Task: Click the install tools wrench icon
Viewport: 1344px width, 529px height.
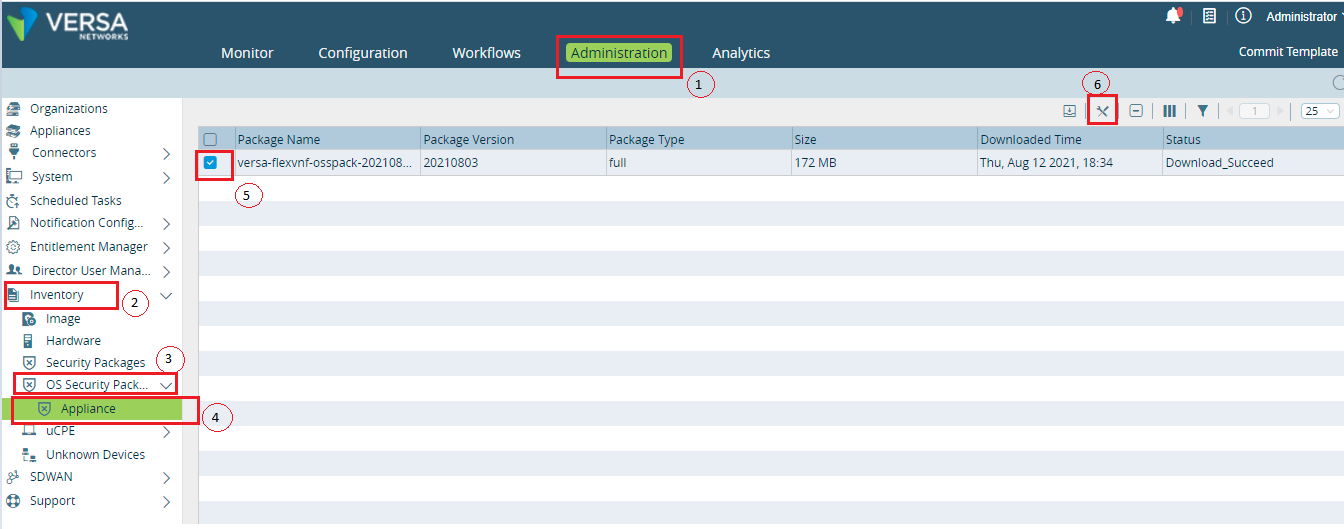Action: 1102,111
